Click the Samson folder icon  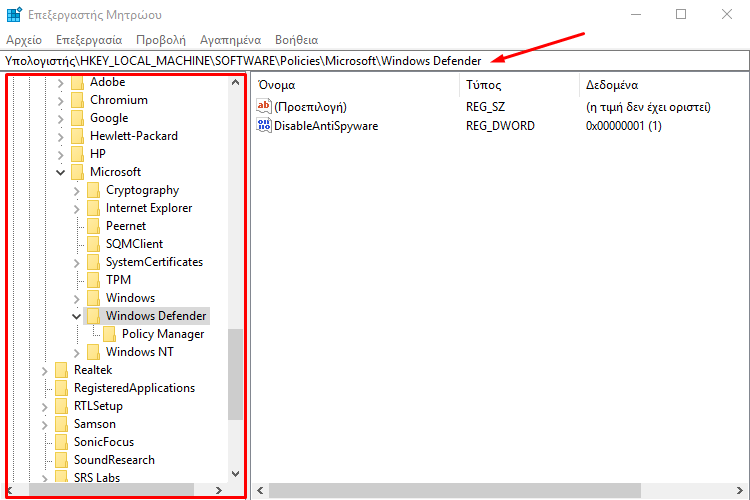pos(61,424)
